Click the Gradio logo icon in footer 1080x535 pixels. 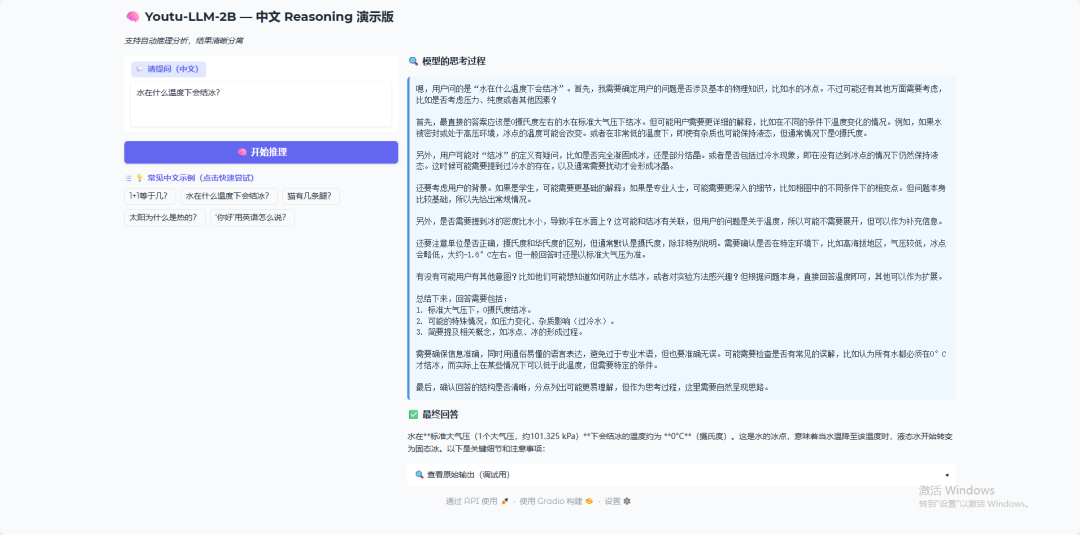click(589, 501)
